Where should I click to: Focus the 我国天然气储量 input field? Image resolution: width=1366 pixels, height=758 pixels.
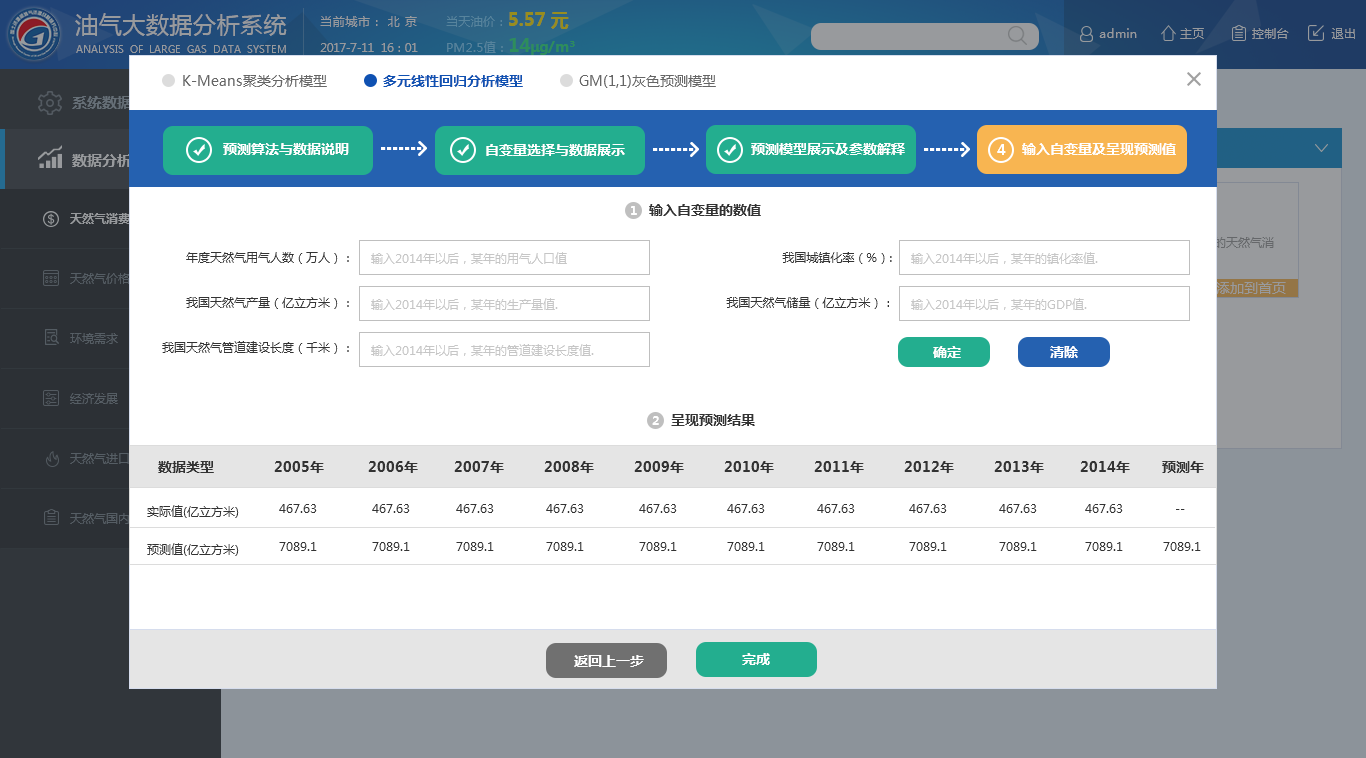[1044, 303]
